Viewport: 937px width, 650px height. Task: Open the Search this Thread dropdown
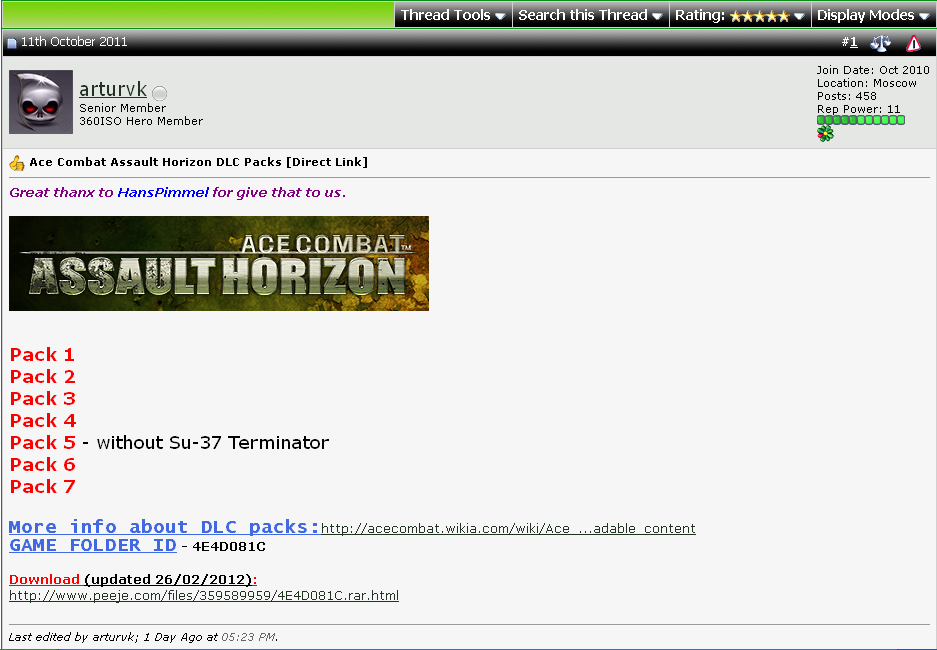590,15
